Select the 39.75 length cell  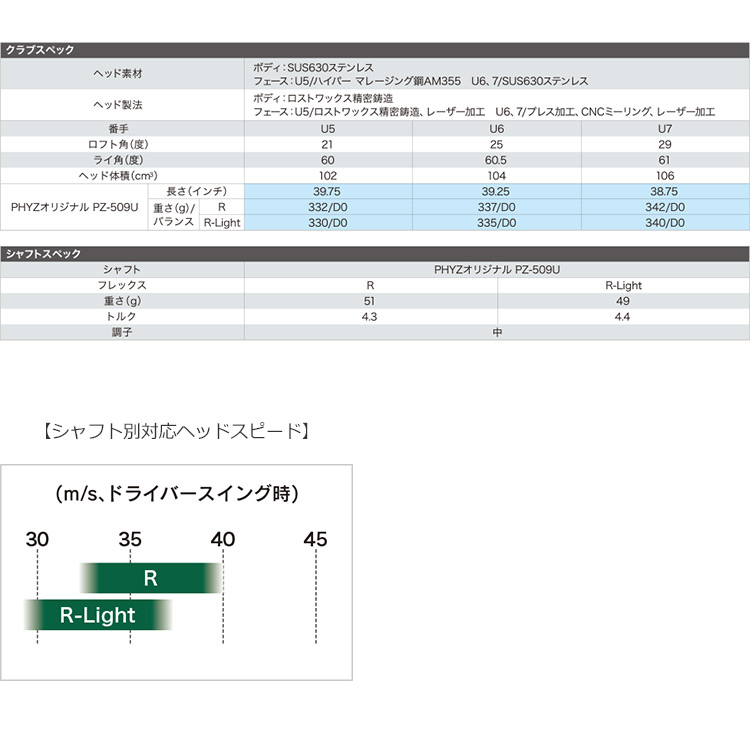(x=329, y=191)
